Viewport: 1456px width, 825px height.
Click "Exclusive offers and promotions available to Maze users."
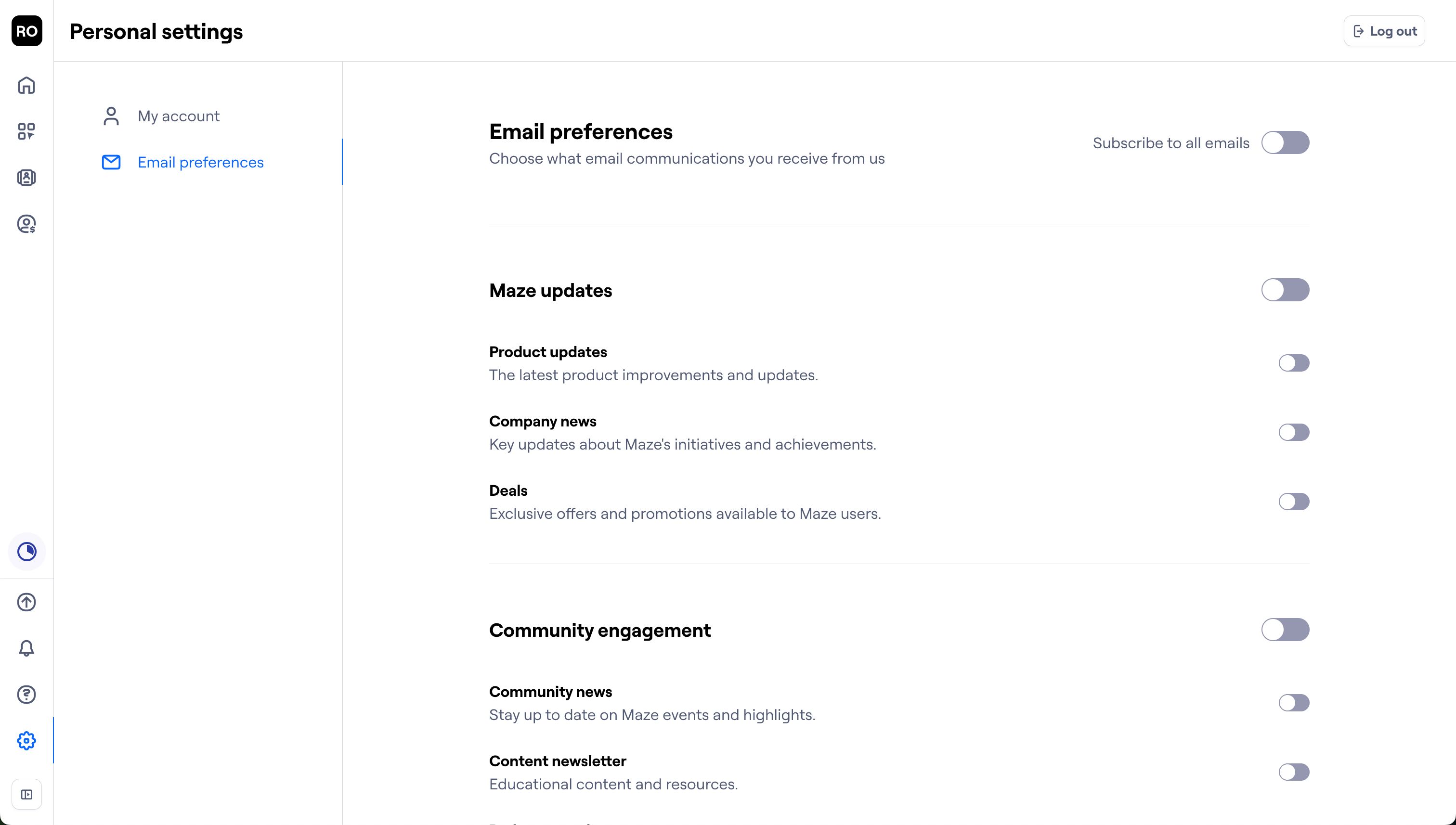(x=685, y=514)
